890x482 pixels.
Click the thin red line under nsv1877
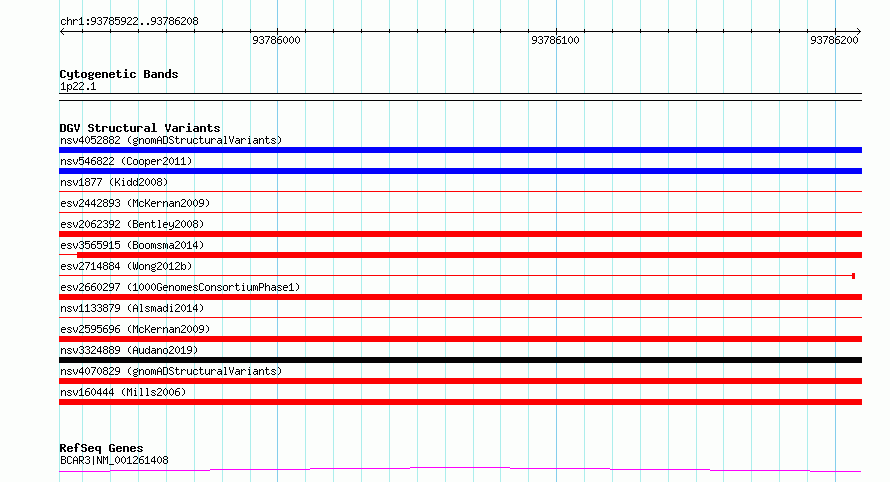[460, 192]
